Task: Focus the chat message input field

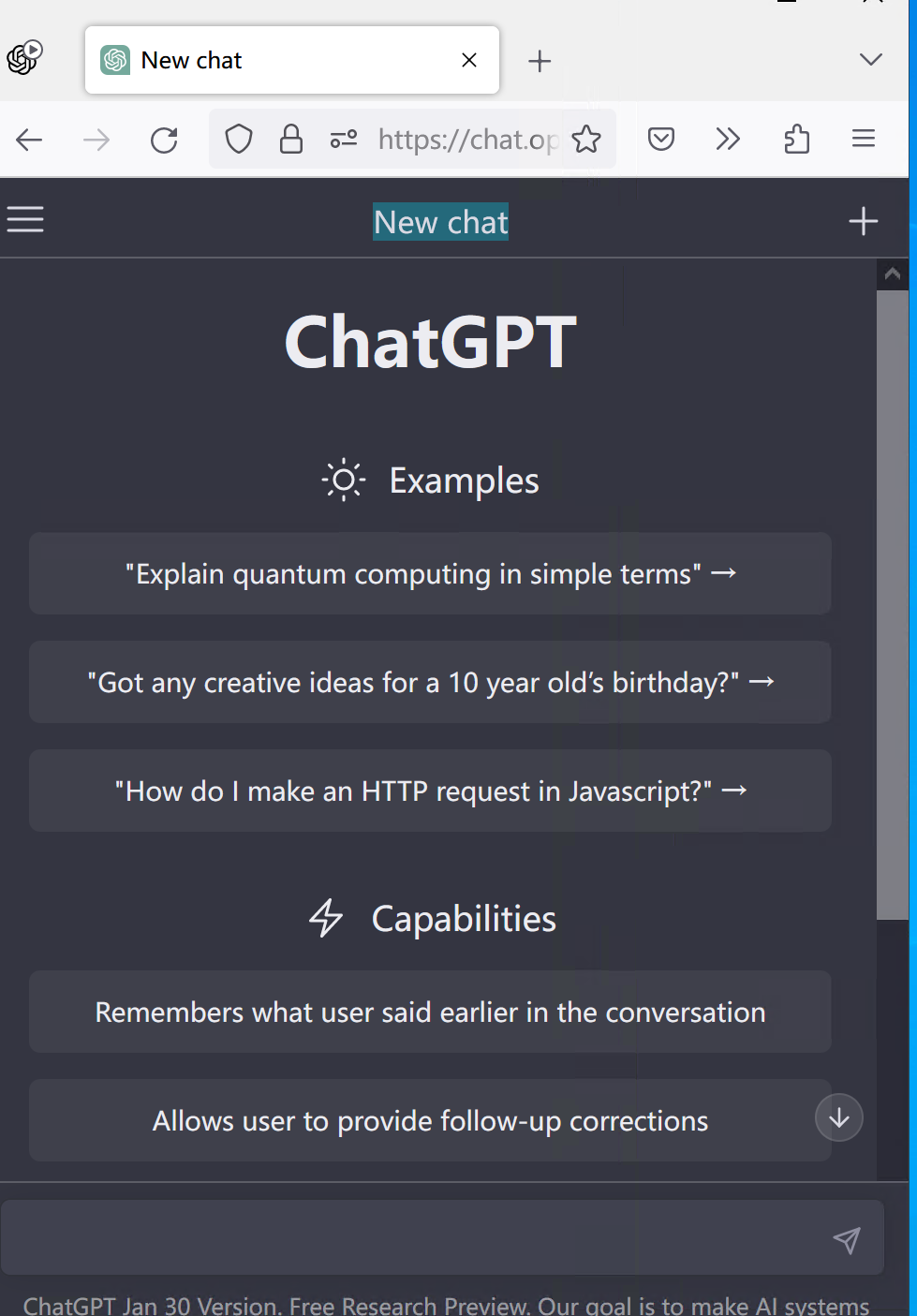Action: [x=412, y=1238]
